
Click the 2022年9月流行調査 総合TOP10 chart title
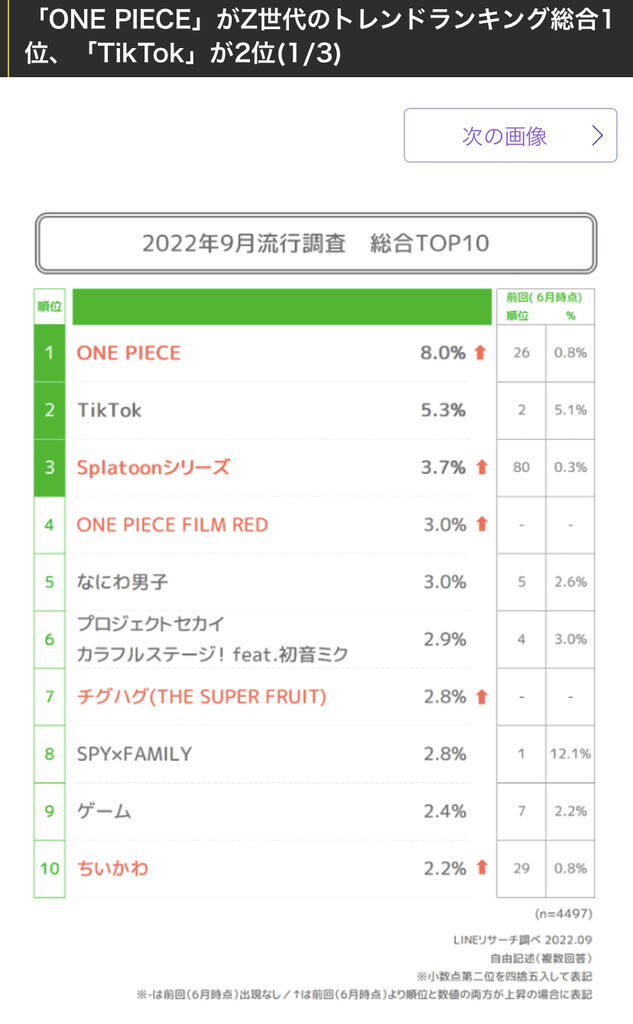click(316, 243)
